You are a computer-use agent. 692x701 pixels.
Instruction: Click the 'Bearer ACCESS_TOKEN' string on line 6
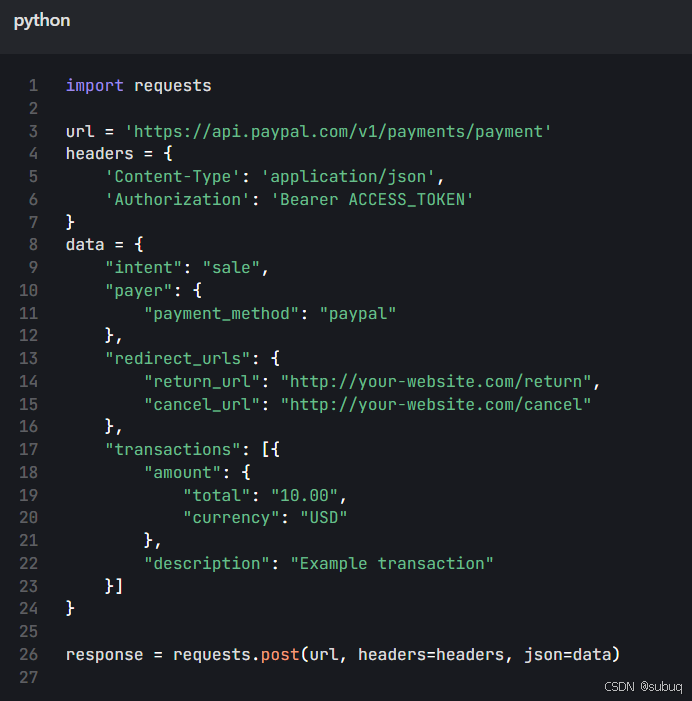click(372, 199)
